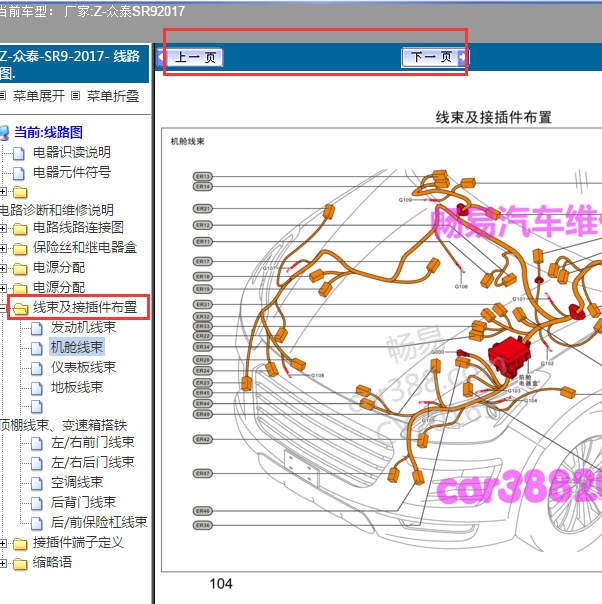Click page icon beside 后/前保险杠线束
This screenshot has height=604, width=602.
[37, 523]
